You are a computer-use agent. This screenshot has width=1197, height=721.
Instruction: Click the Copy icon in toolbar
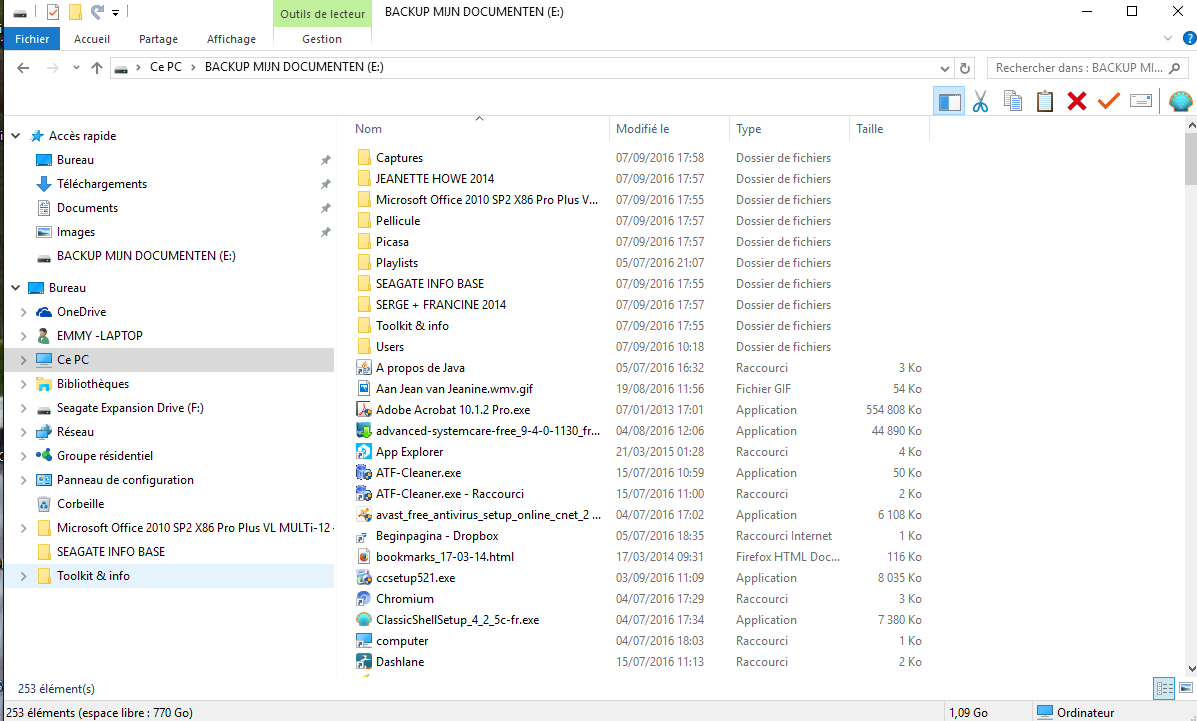(x=1013, y=101)
